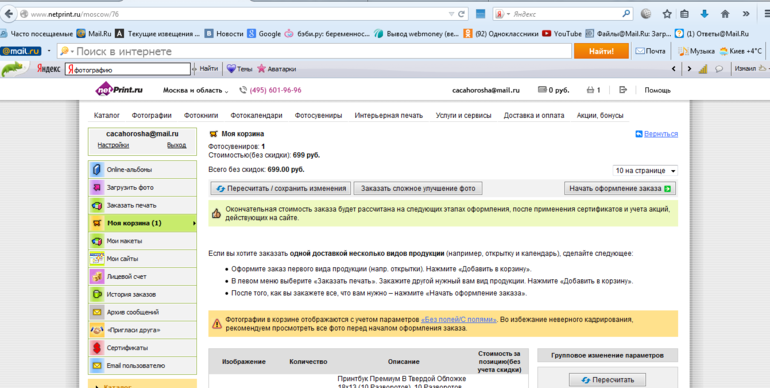Click the header email cacahorosha@mail.ru

tap(486, 90)
